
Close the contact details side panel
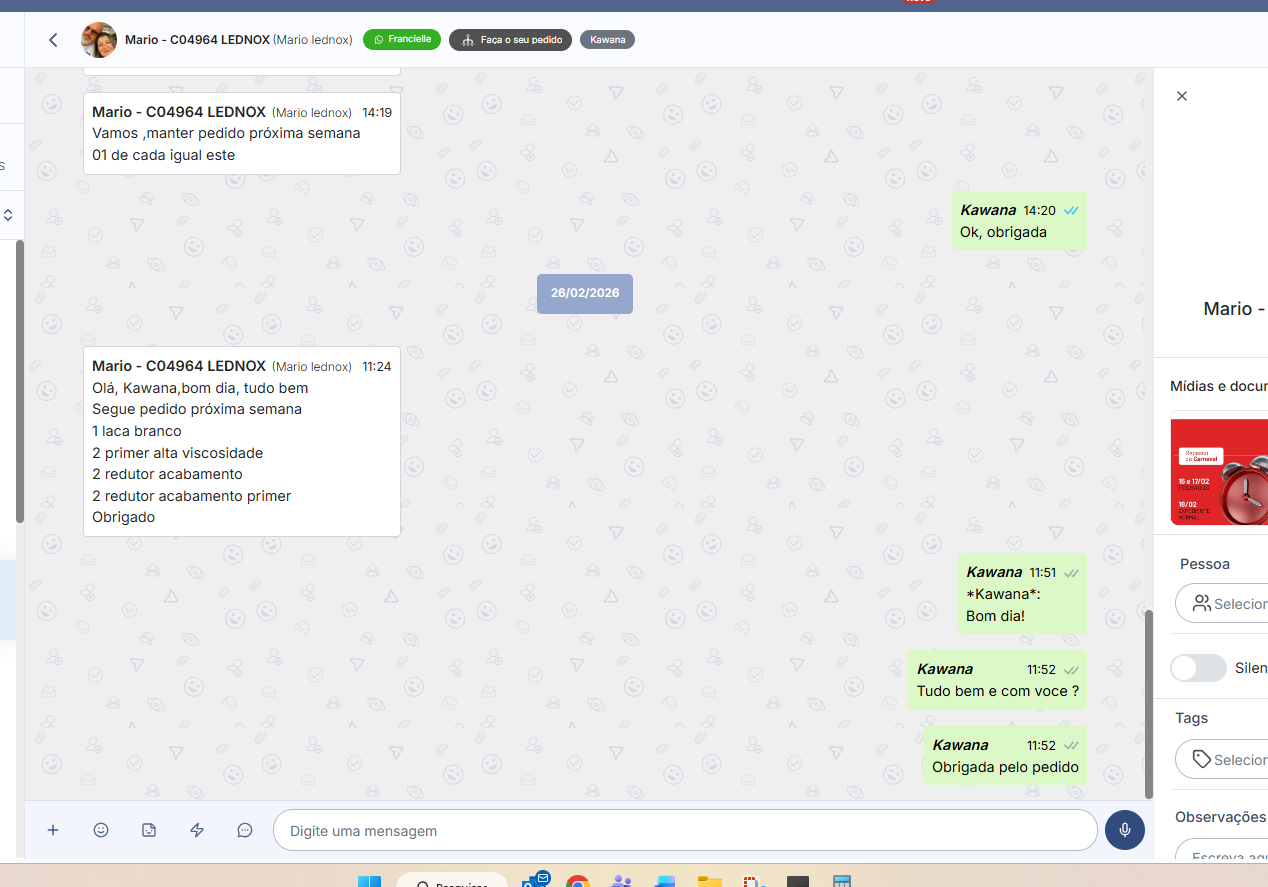(1182, 96)
